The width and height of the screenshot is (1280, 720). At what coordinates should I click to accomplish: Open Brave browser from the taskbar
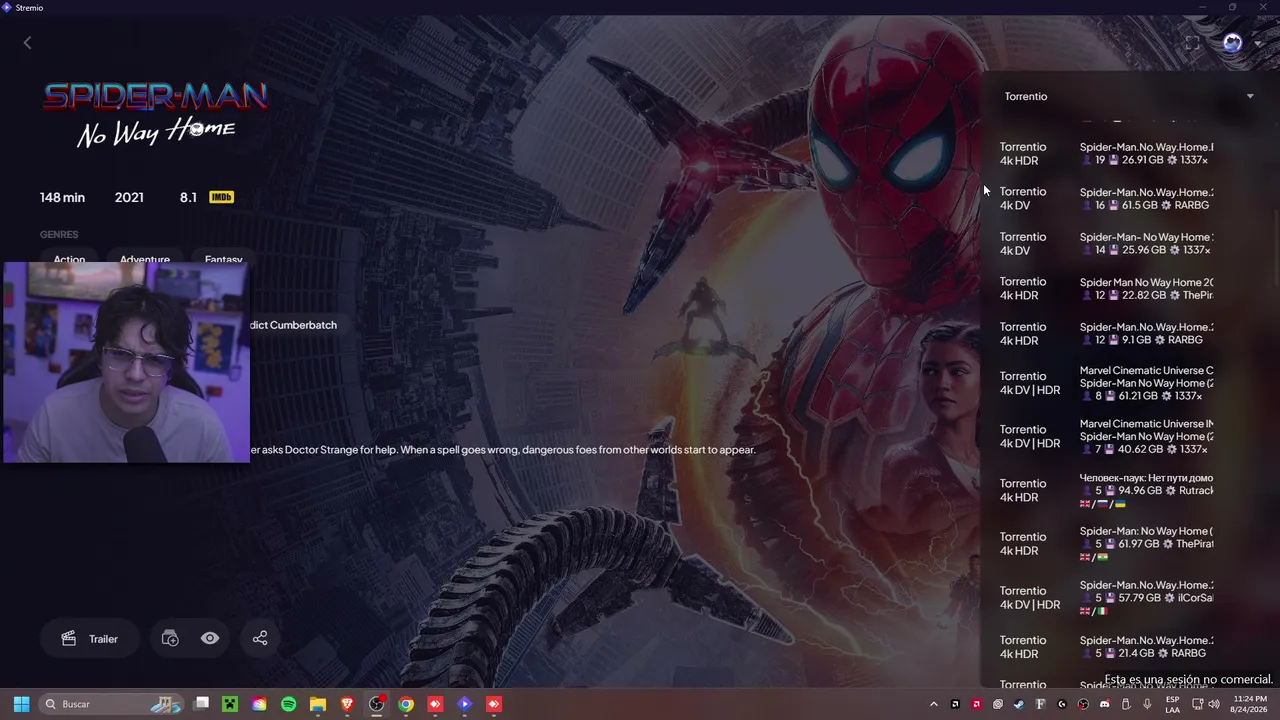click(347, 704)
